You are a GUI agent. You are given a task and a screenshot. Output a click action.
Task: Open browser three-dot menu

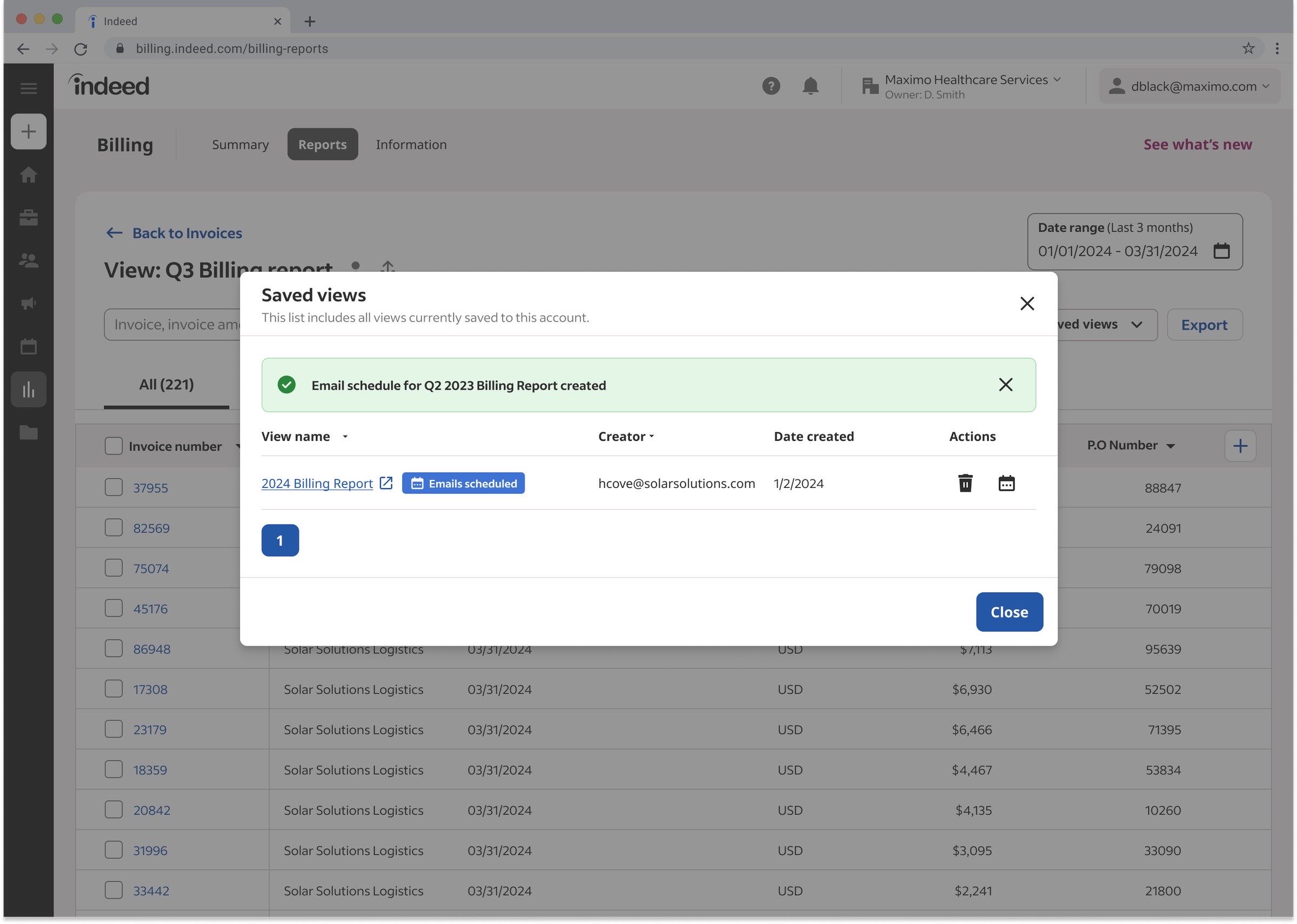(1277, 49)
